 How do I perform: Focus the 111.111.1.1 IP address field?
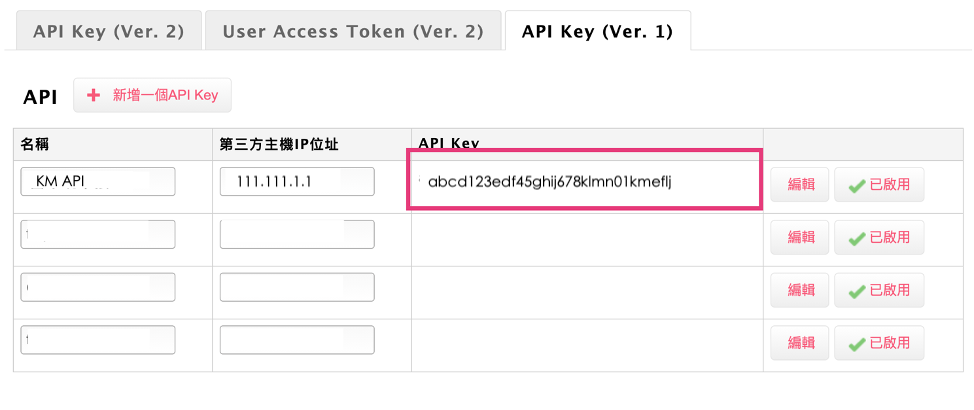click(297, 182)
